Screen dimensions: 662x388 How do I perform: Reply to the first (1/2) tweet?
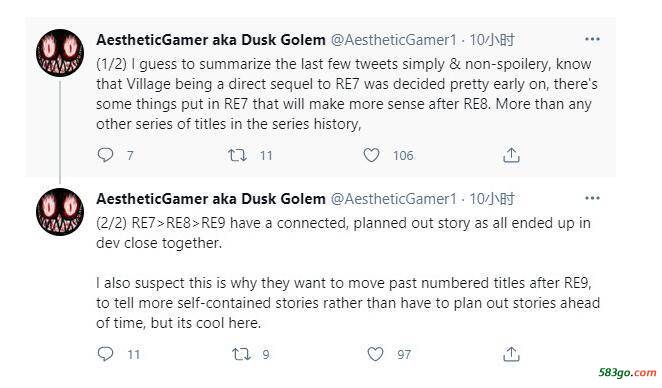pyautogui.click(x=105, y=155)
